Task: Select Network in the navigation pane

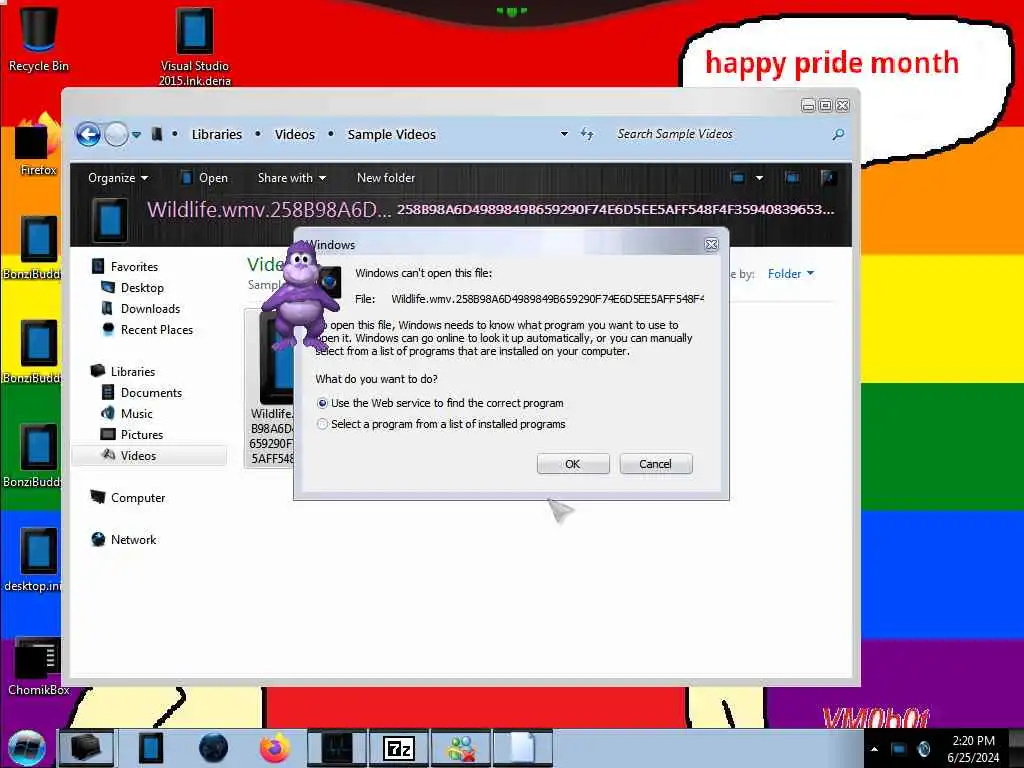Action: tap(133, 539)
